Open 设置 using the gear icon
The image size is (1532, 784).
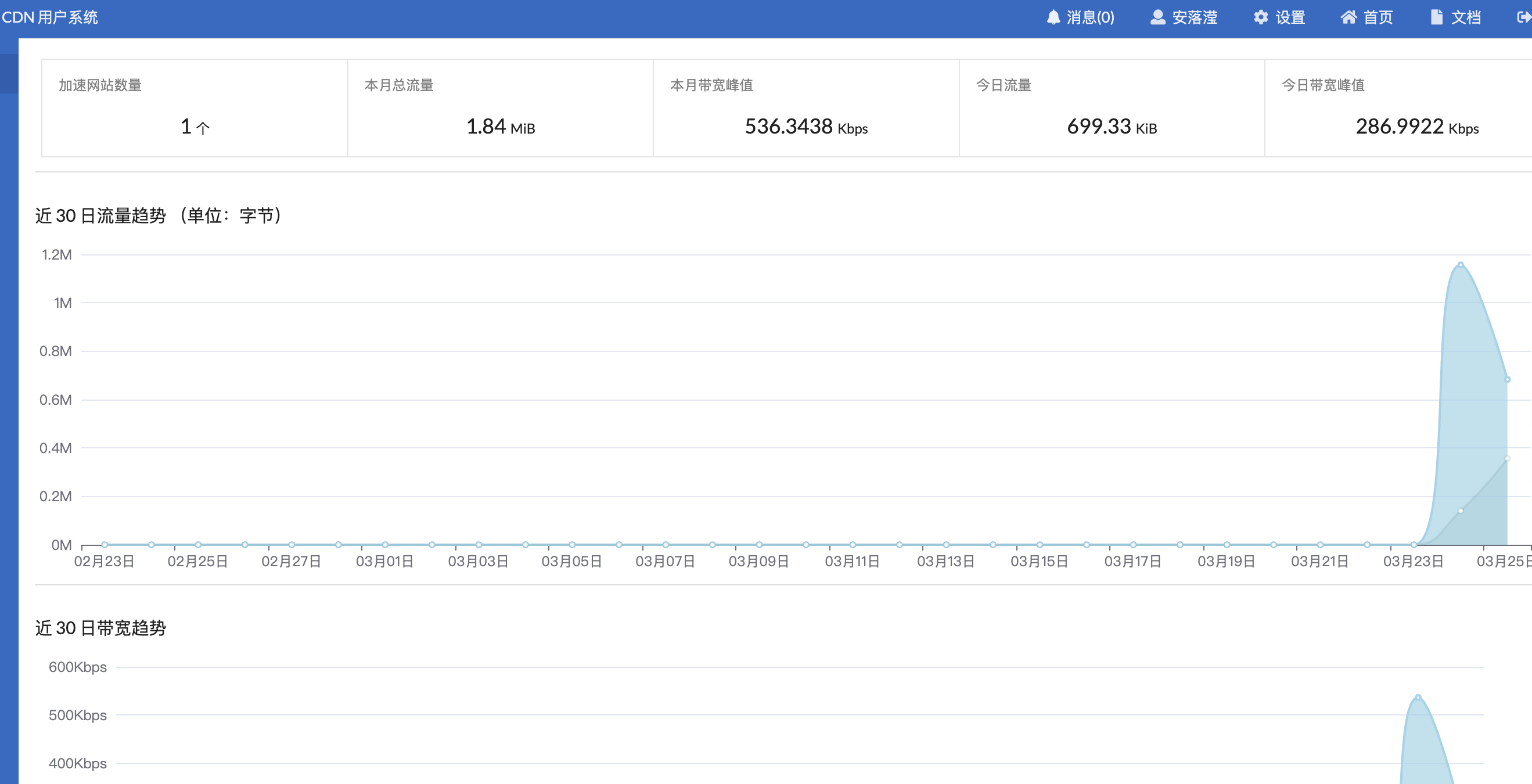[1261, 17]
